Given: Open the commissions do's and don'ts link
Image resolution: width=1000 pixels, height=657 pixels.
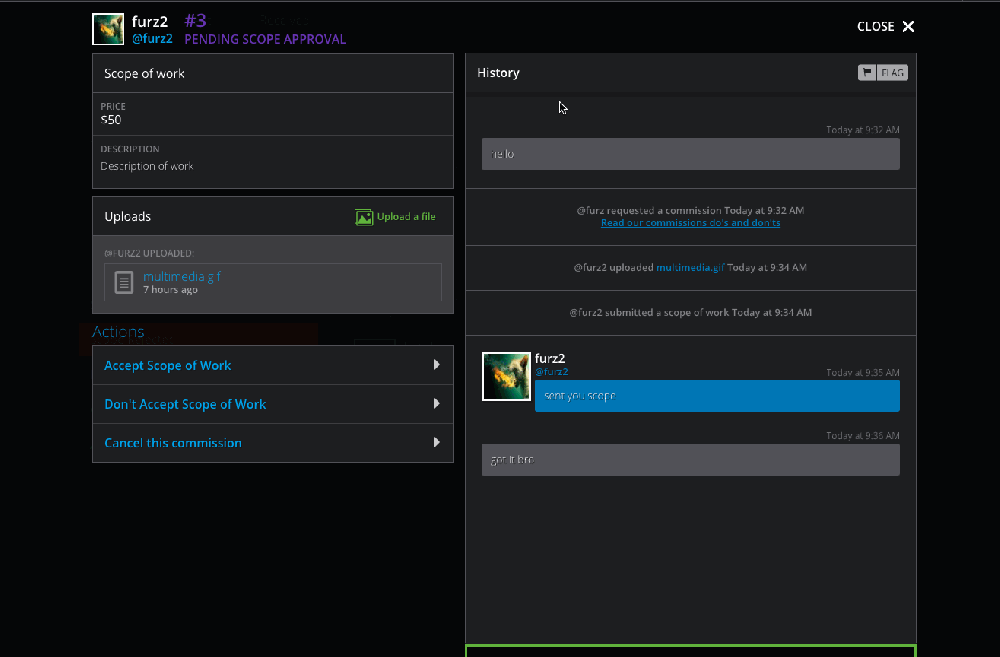Looking at the screenshot, I should click(x=690, y=223).
